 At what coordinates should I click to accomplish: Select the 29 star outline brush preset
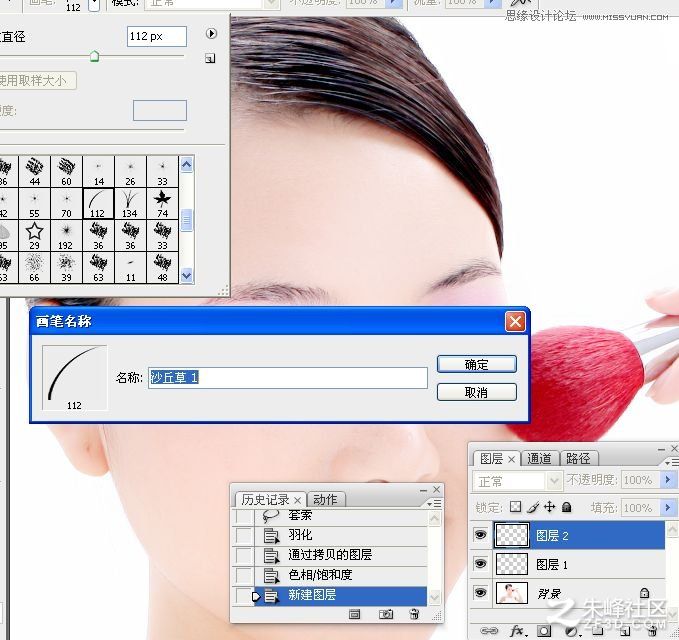coord(34,235)
